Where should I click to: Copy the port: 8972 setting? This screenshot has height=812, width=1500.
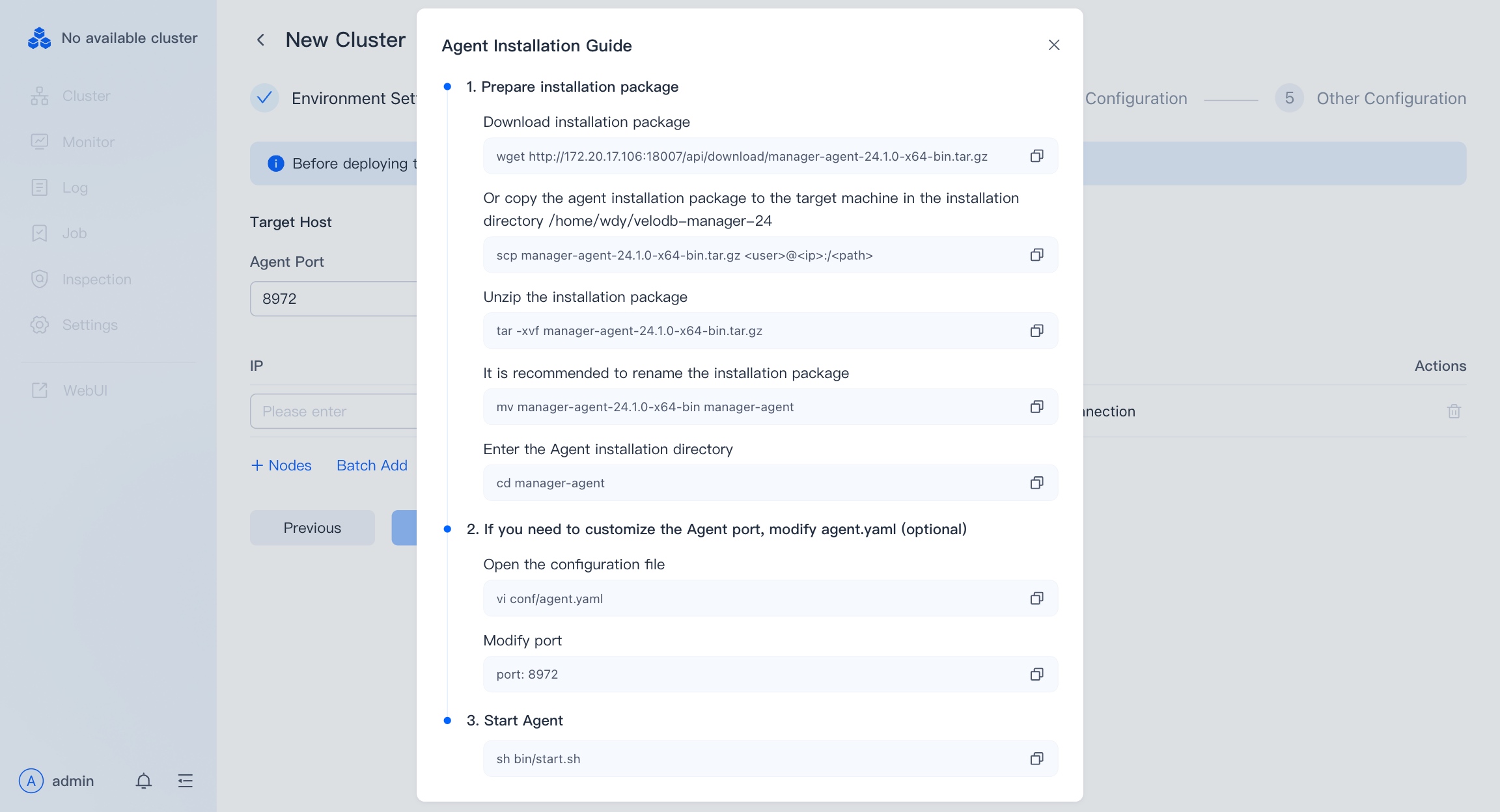(x=1036, y=674)
